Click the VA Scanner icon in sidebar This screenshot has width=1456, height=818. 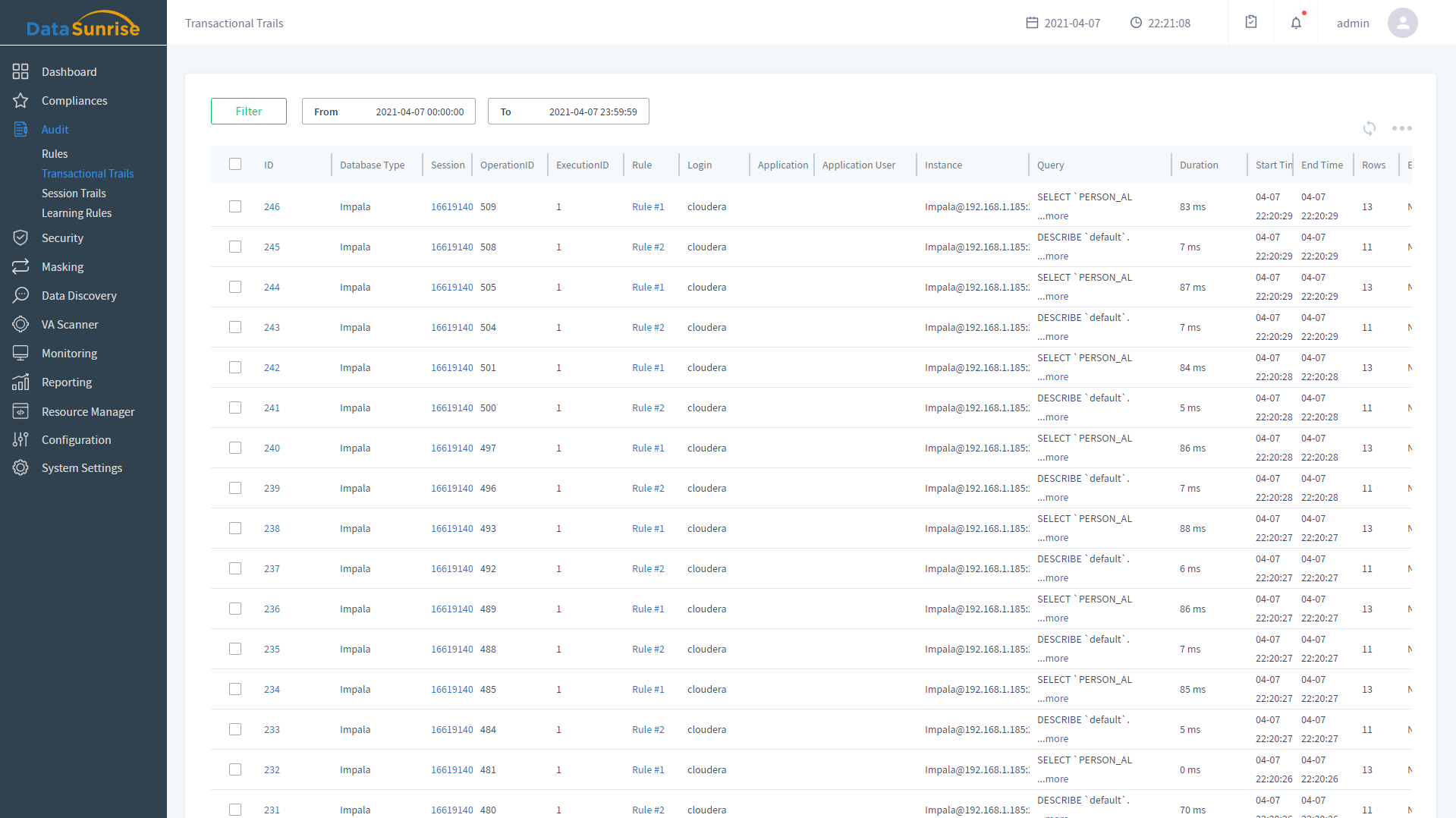tap(20, 325)
